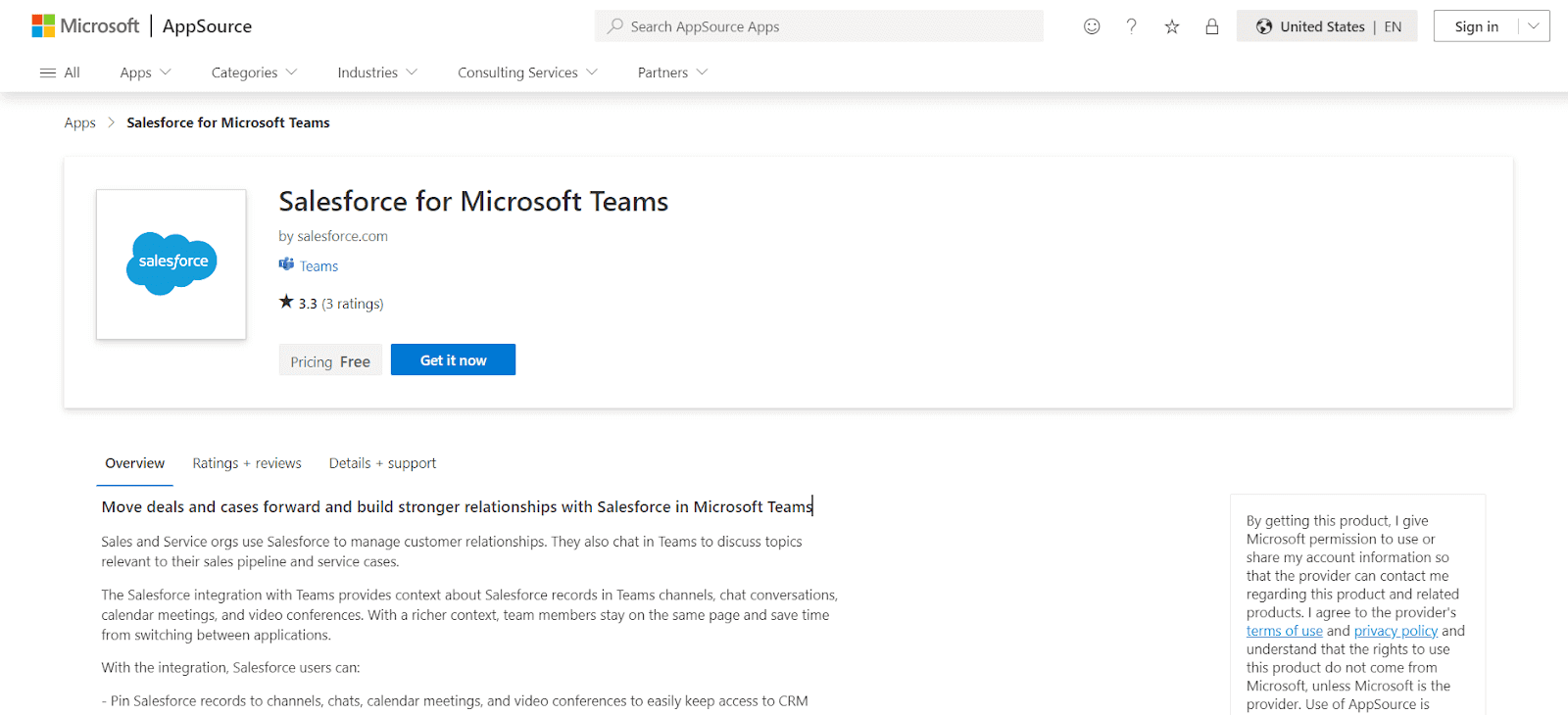1568x715 pixels.
Task: Expand the Consulting Services dropdown
Action: (x=527, y=72)
